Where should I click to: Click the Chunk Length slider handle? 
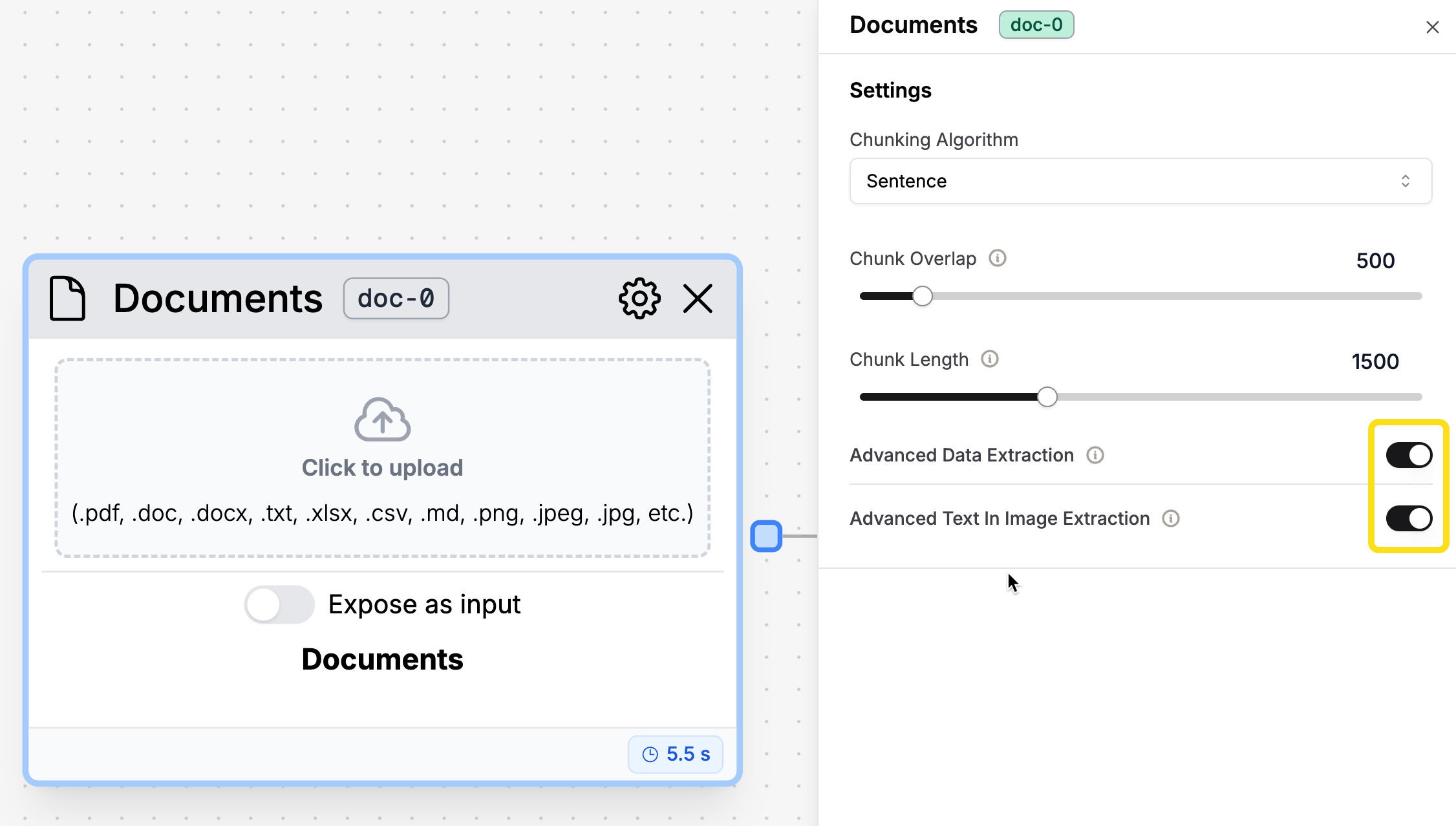coord(1047,397)
